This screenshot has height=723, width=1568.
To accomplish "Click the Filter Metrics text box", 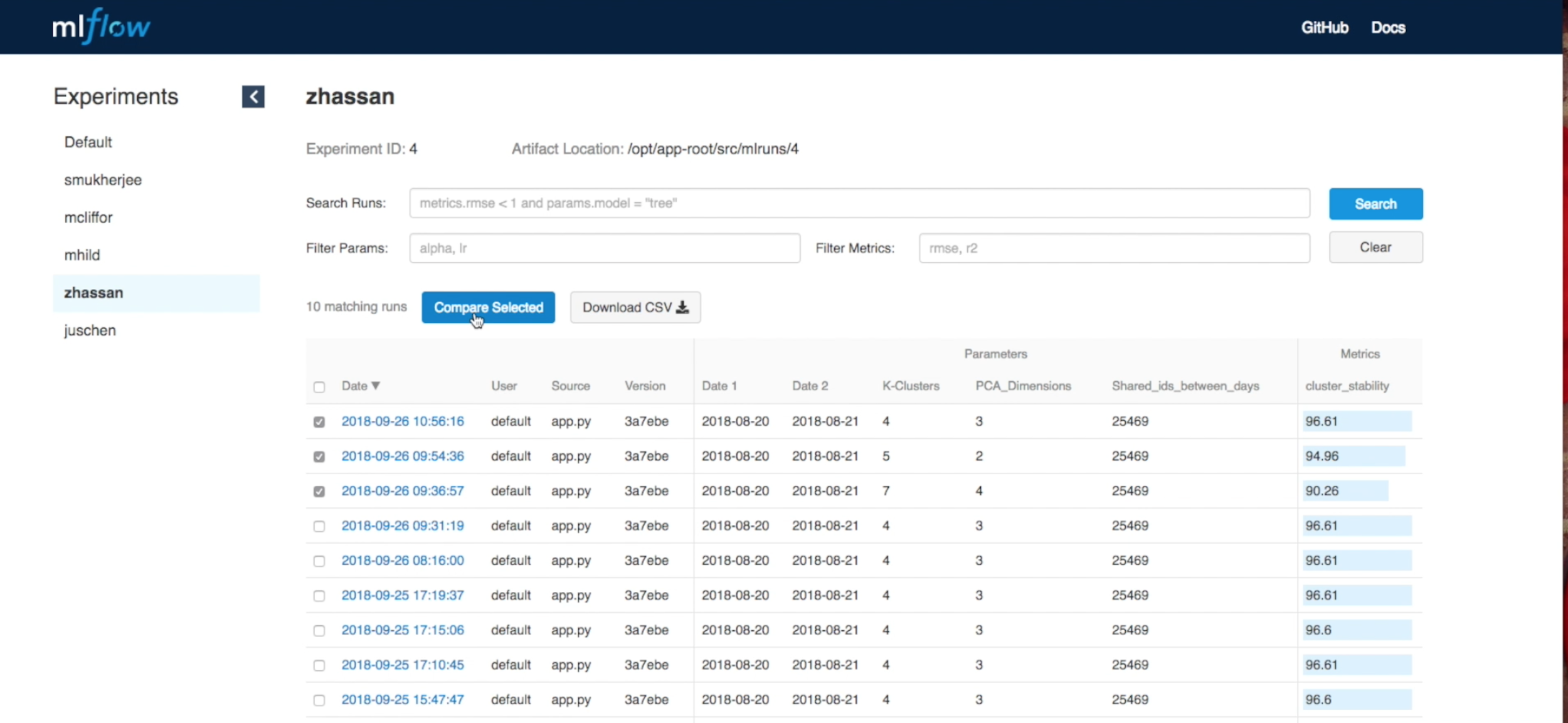I will (1114, 248).
